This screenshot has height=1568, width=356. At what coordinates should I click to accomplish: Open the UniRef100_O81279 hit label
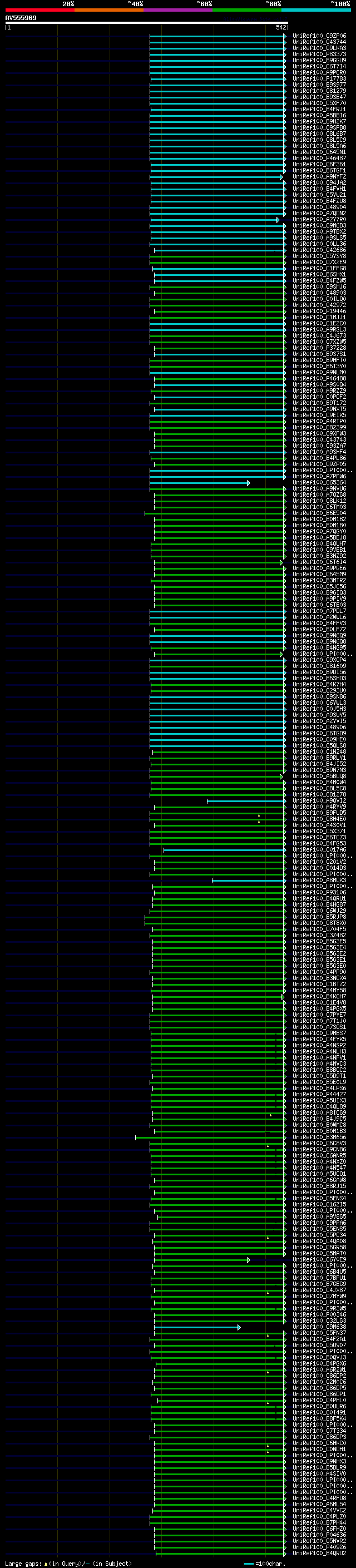click(x=319, y=91)
